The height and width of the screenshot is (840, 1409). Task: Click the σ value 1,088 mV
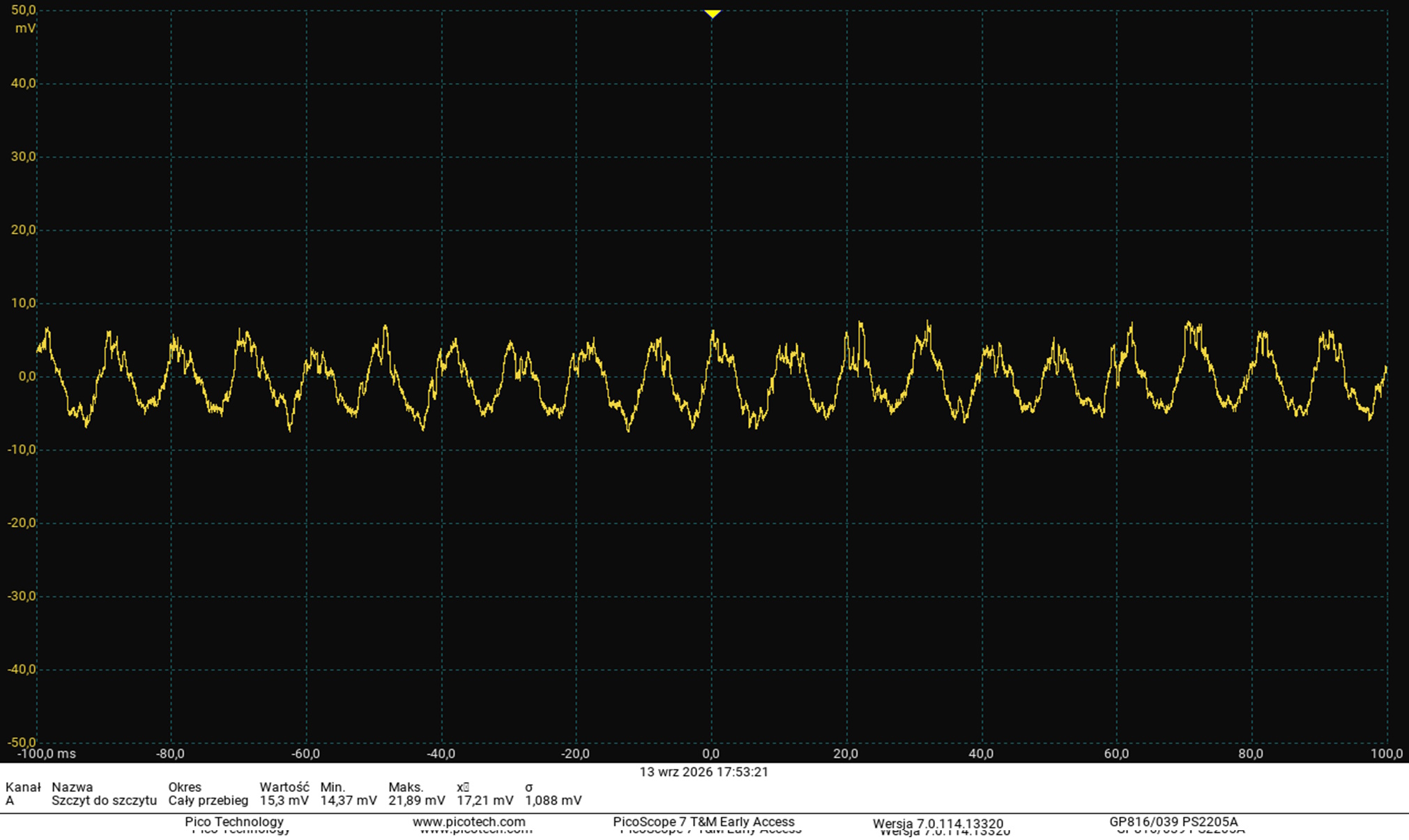tap(553, 801)
